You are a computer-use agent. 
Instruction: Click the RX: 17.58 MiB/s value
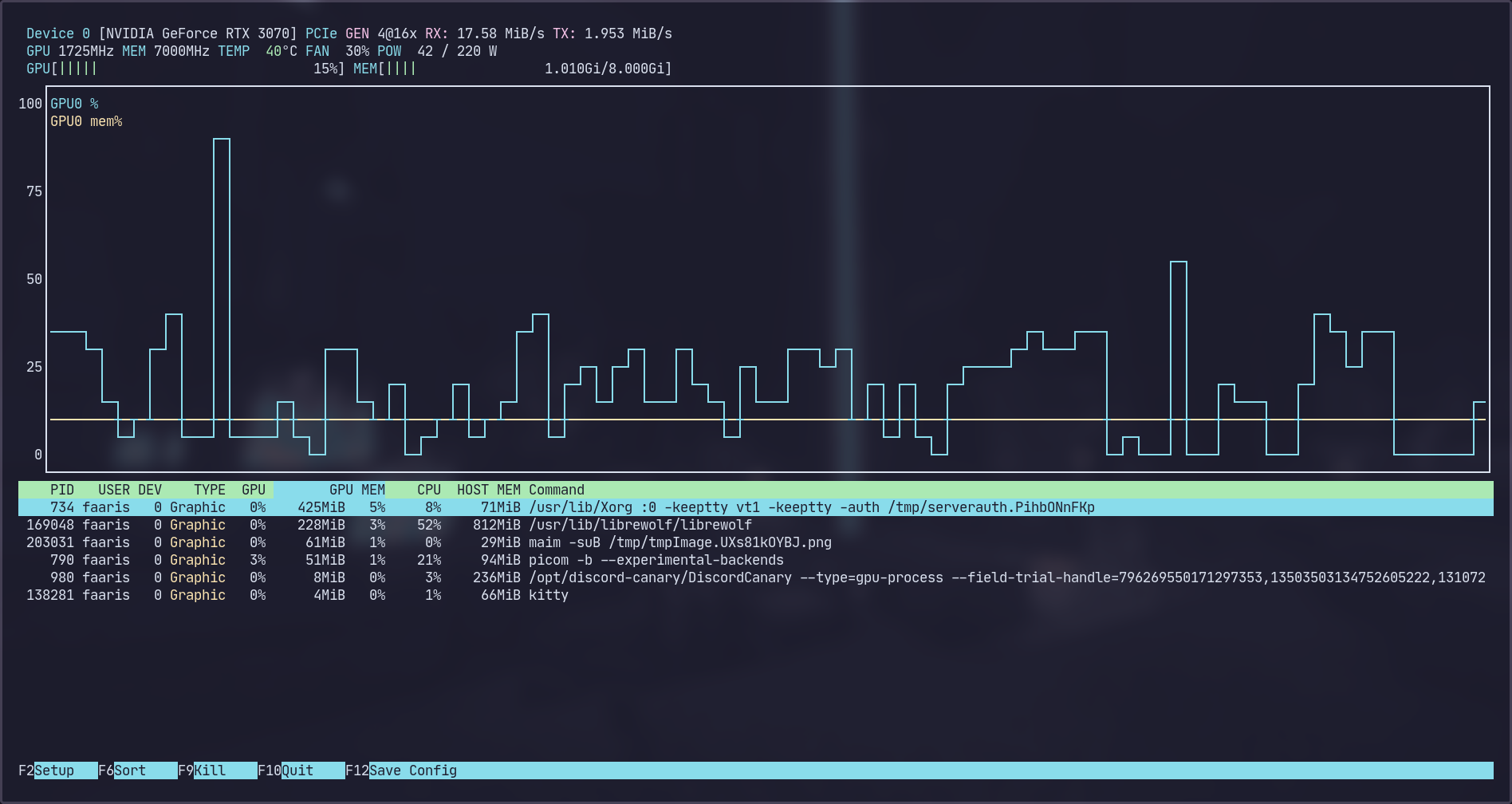pos(485,33)
